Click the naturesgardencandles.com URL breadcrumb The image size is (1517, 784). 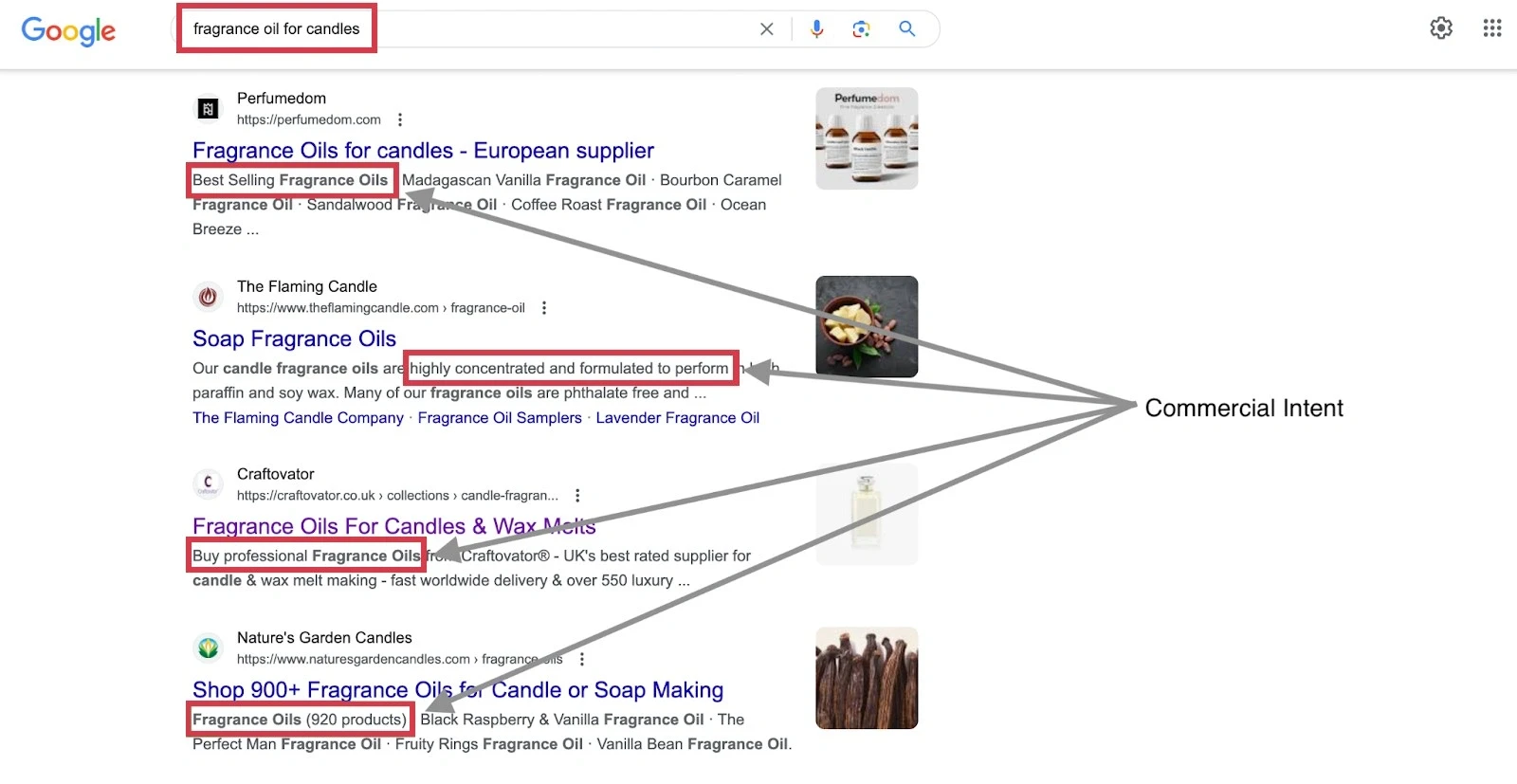tap(400, 659)
